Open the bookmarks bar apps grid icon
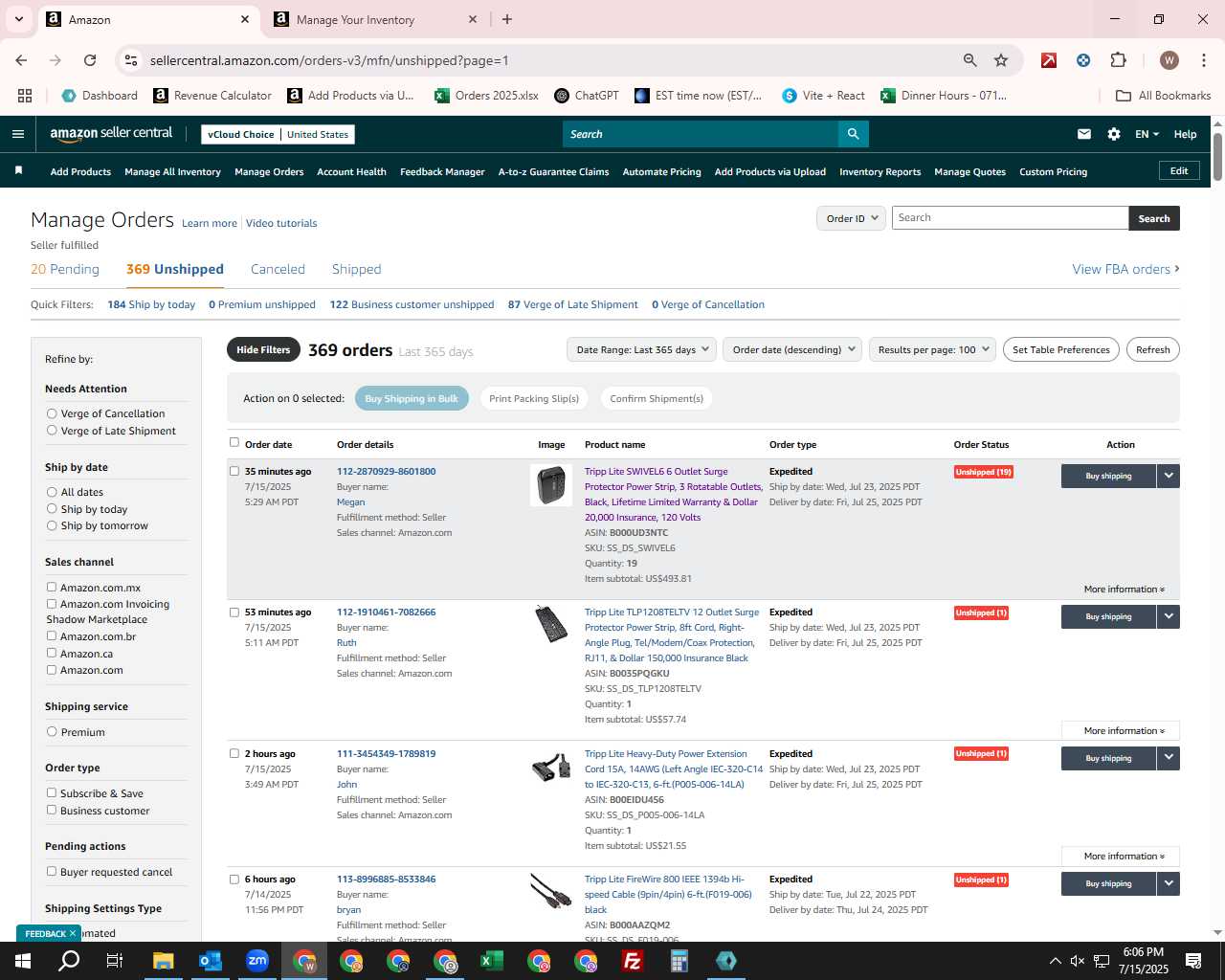This screenshot has width=1225, height=980. click(x=25, y=96)
